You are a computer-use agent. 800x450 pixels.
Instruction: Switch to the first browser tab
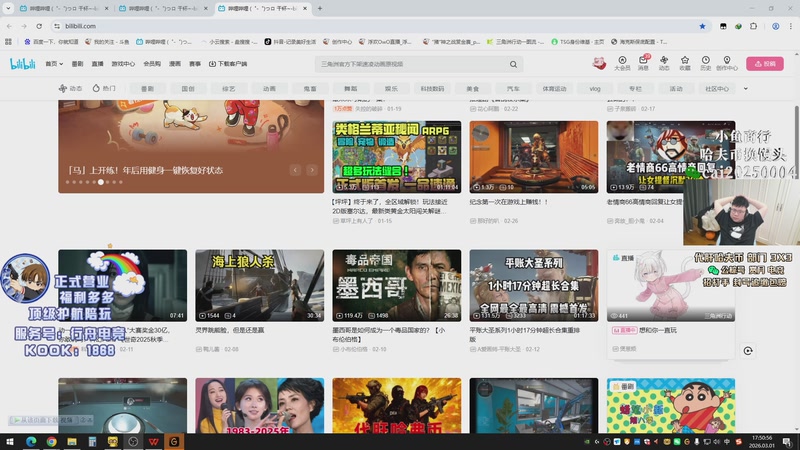[x=63, y=8]
